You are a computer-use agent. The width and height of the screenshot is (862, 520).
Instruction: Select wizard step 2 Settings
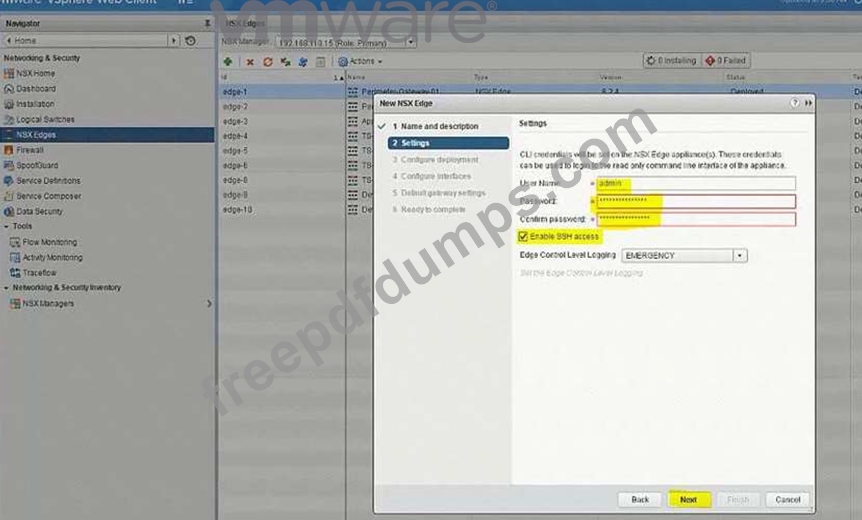pyautogui.click(x=448, y=143)
